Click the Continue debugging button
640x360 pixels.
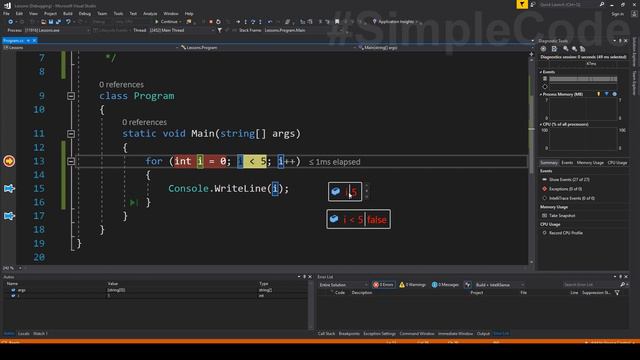[x=167, y=22]
